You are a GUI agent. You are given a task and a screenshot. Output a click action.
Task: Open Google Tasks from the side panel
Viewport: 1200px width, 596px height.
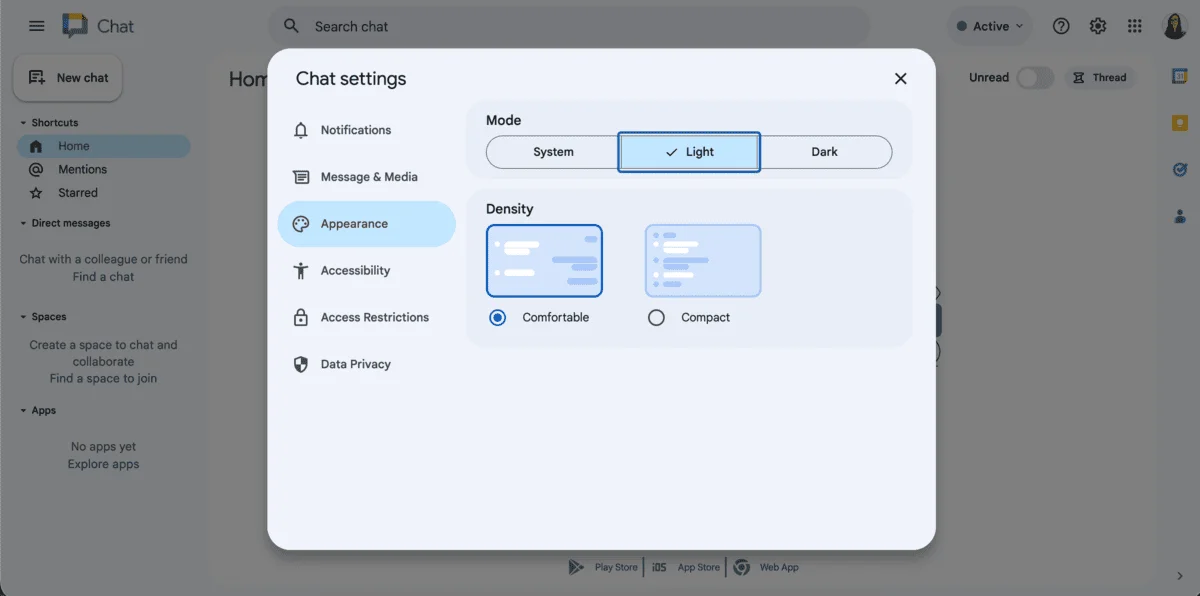pos(1180,169)
